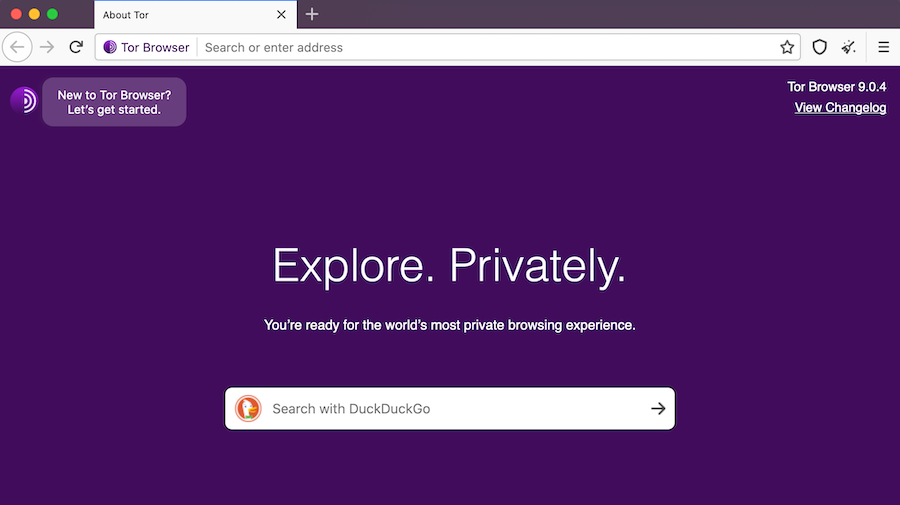The image size is (900, 505).
Task: Open the security level shield icon
Action: click(820, 47)
